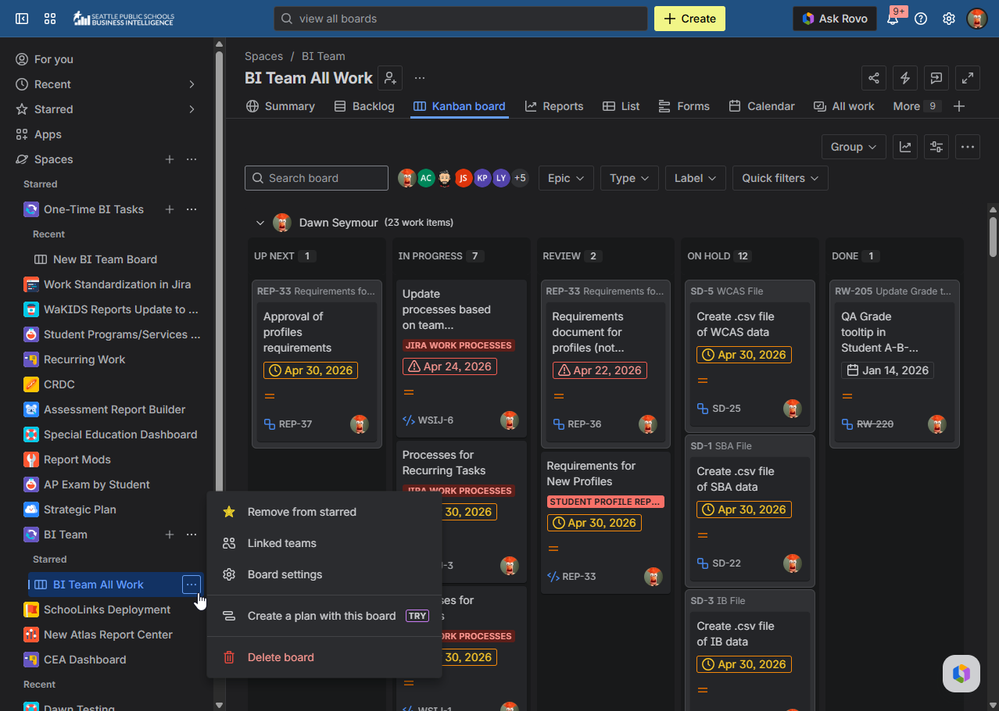Collapse the sidebar with the panel icon
The image size is (999, 711).
pos(22,18)
